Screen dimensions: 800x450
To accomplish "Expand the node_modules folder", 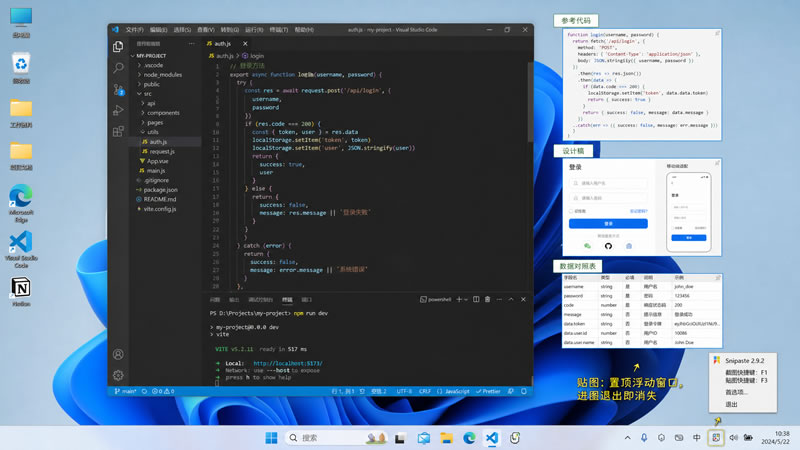I will click(162, 74).
